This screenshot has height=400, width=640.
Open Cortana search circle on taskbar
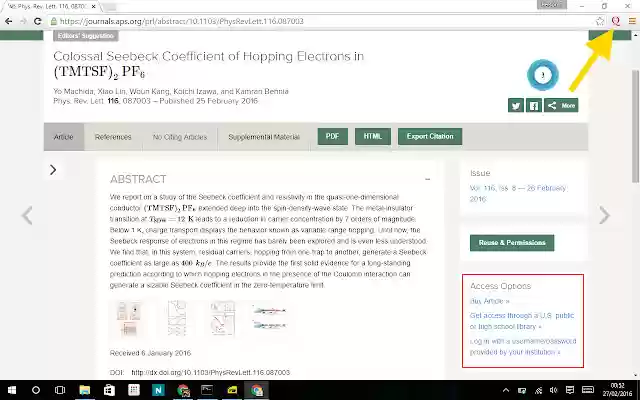coord(36,390)
